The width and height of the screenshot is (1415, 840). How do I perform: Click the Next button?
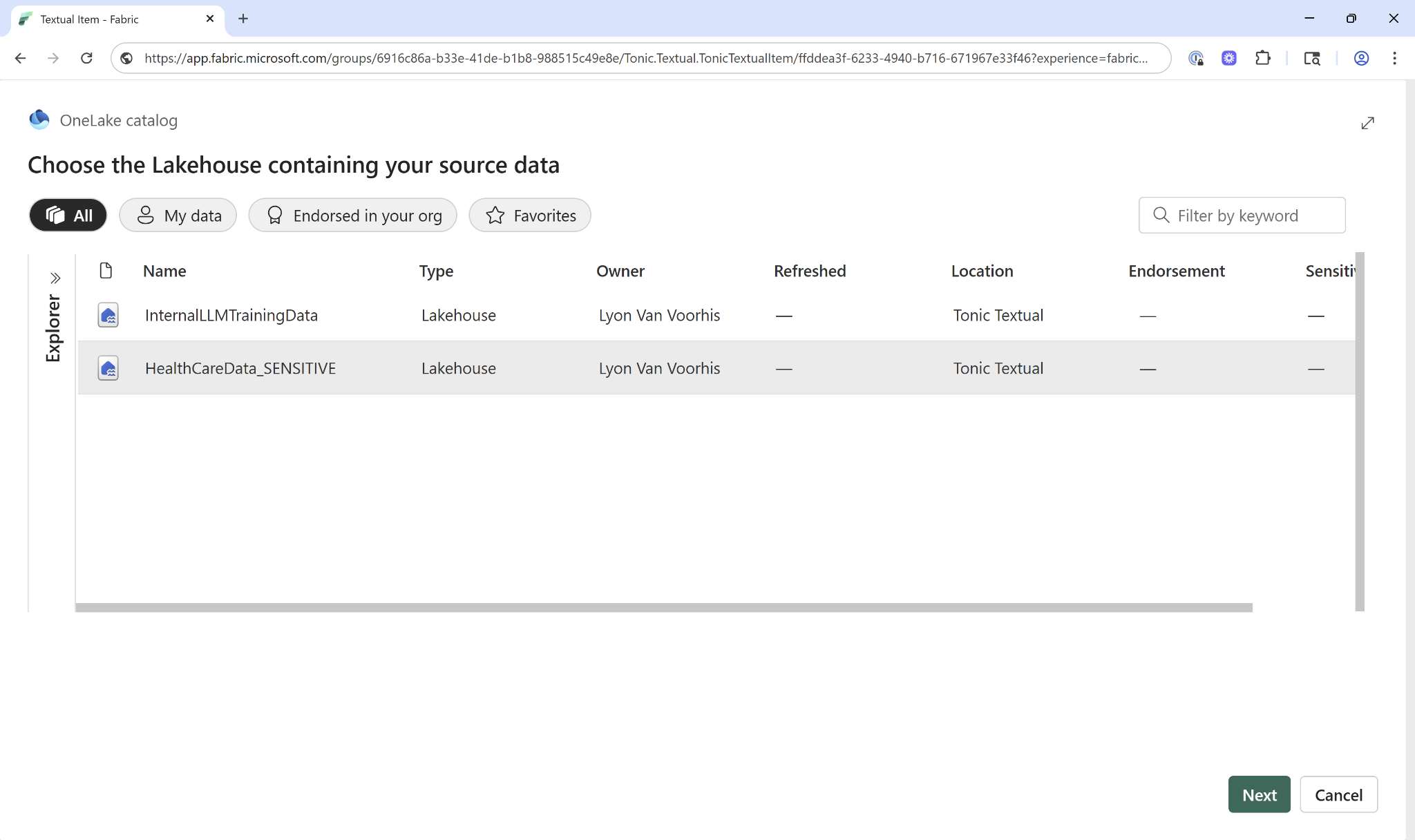1259,794
